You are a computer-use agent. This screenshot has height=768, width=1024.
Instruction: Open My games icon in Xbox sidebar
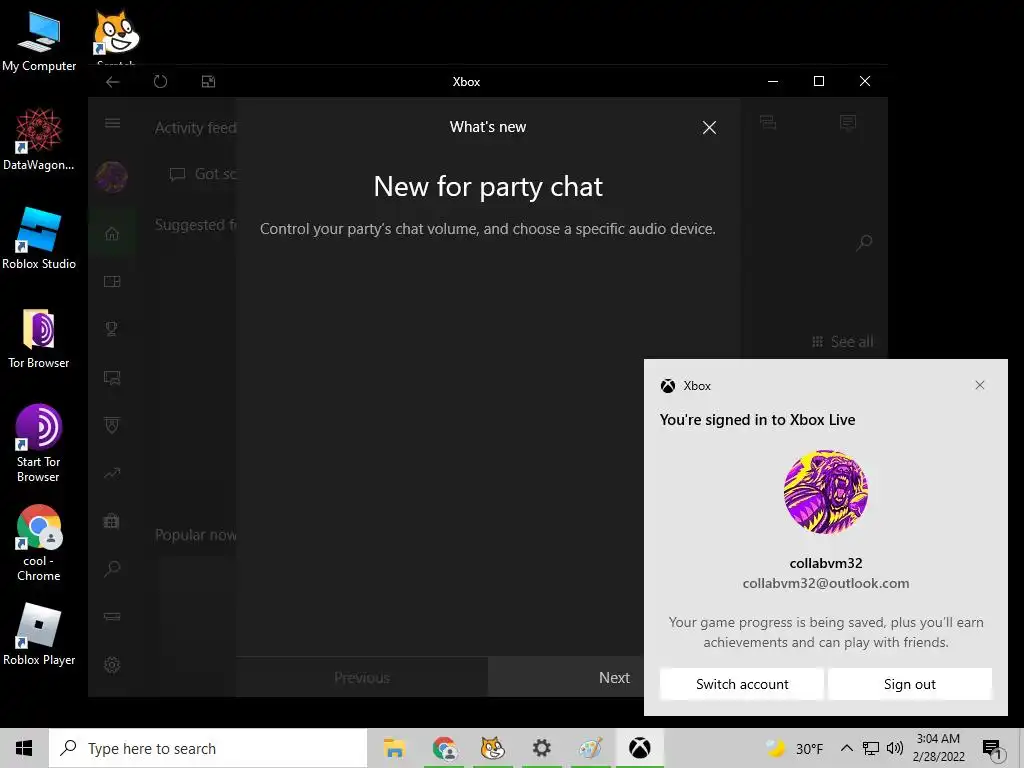click(112, 281)
